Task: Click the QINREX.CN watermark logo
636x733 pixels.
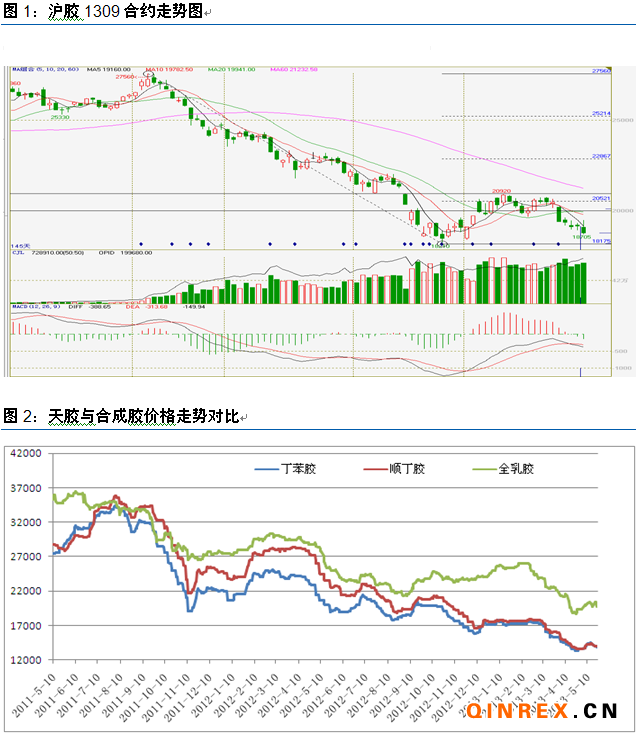Action: [x=540, y=711]
